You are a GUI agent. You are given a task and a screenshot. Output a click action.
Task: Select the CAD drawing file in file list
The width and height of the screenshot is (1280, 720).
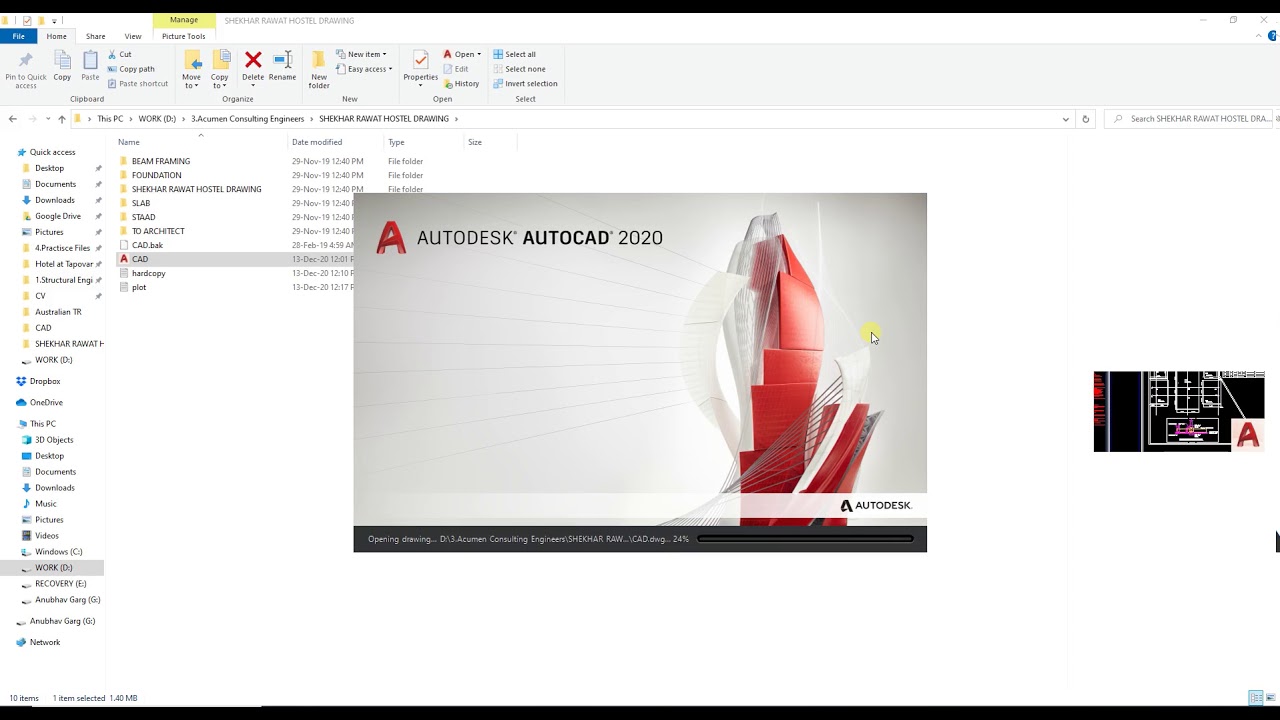[140, 259]
